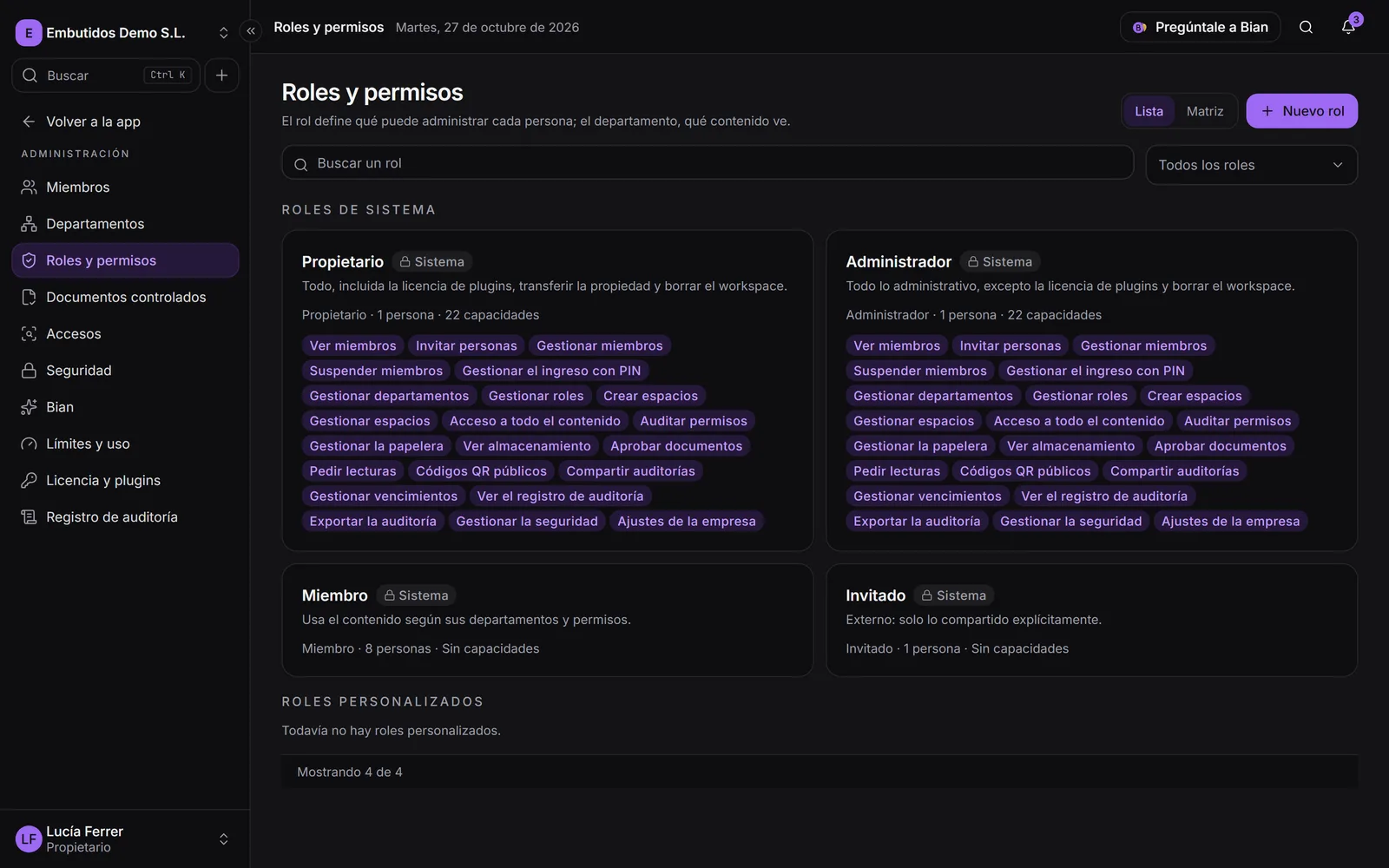1389x868 pixels.
Task: Click Administrador's Auditar permisos chip
Action: tap(1237, 421)
